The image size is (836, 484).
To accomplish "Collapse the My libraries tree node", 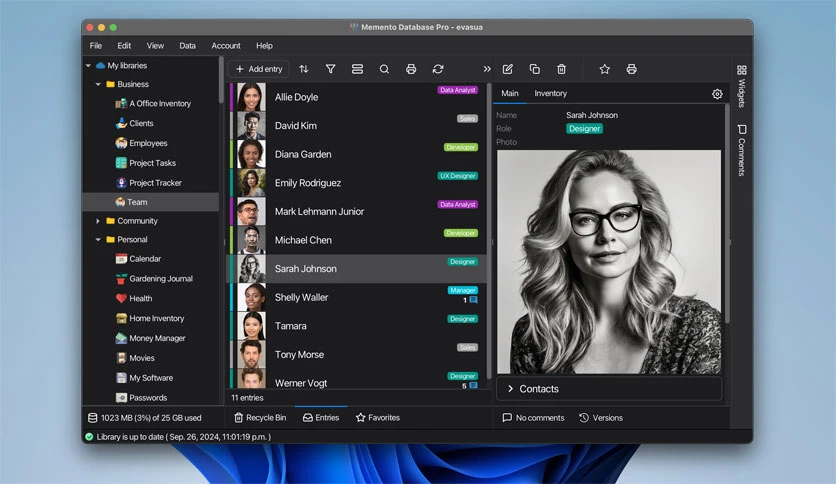I will click(89, 66).
